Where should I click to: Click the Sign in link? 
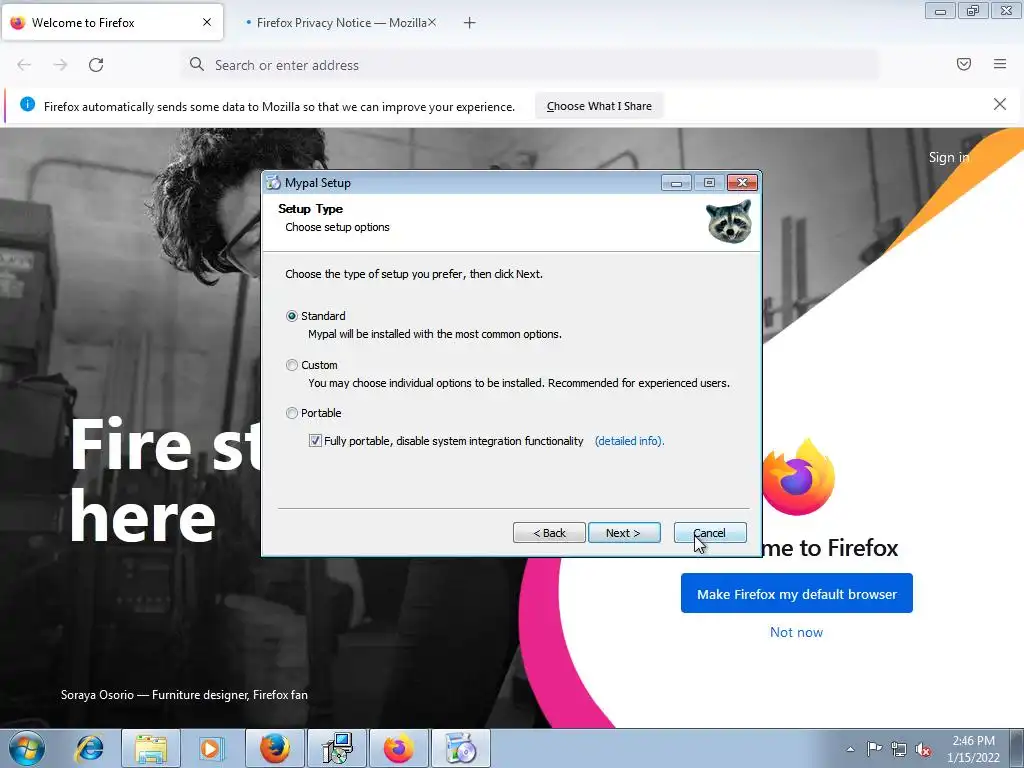[x=949, y=157]
